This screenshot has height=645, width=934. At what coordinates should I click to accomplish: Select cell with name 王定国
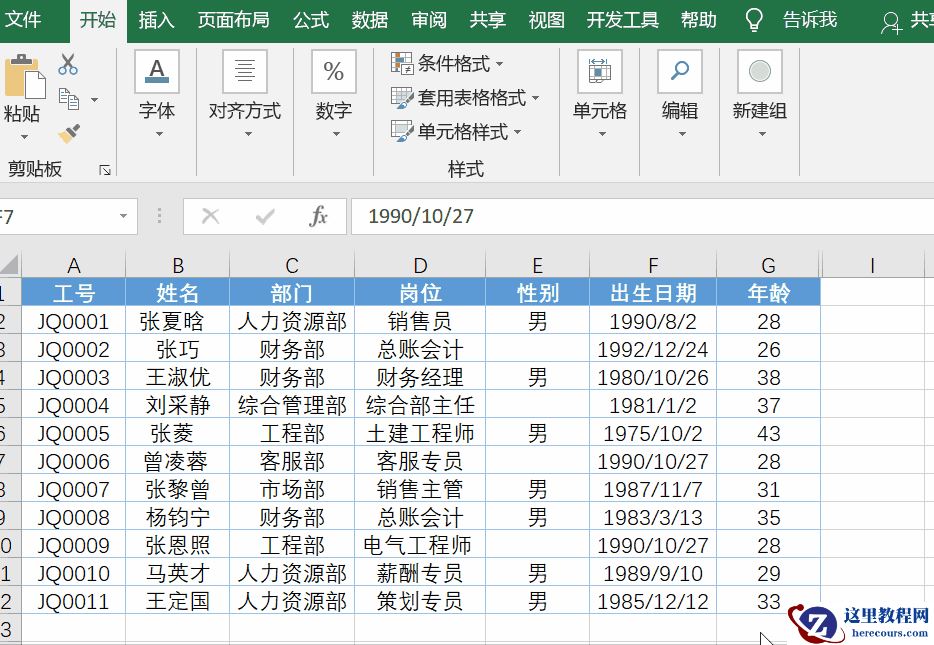177,601
